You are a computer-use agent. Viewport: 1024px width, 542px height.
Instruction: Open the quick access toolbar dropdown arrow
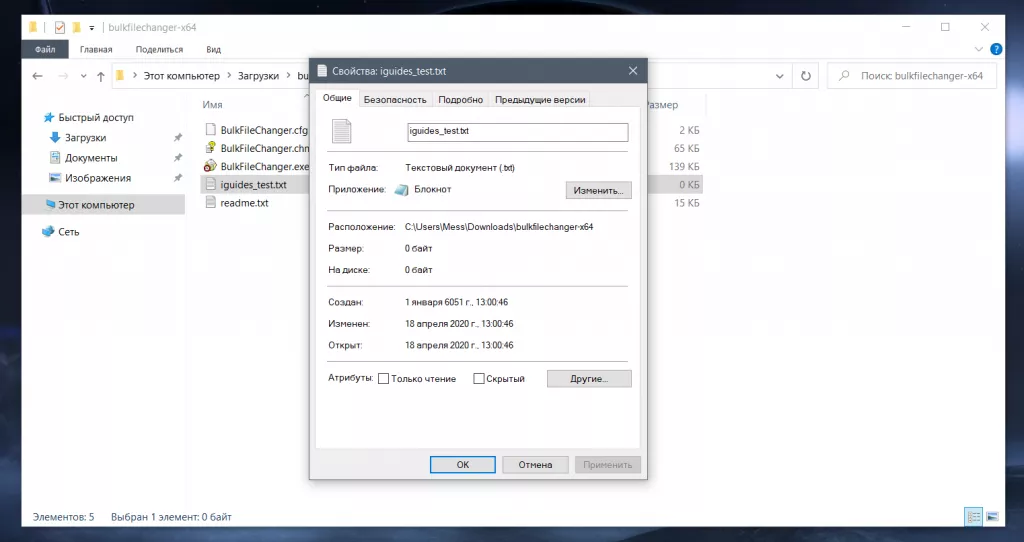(93, 27)
